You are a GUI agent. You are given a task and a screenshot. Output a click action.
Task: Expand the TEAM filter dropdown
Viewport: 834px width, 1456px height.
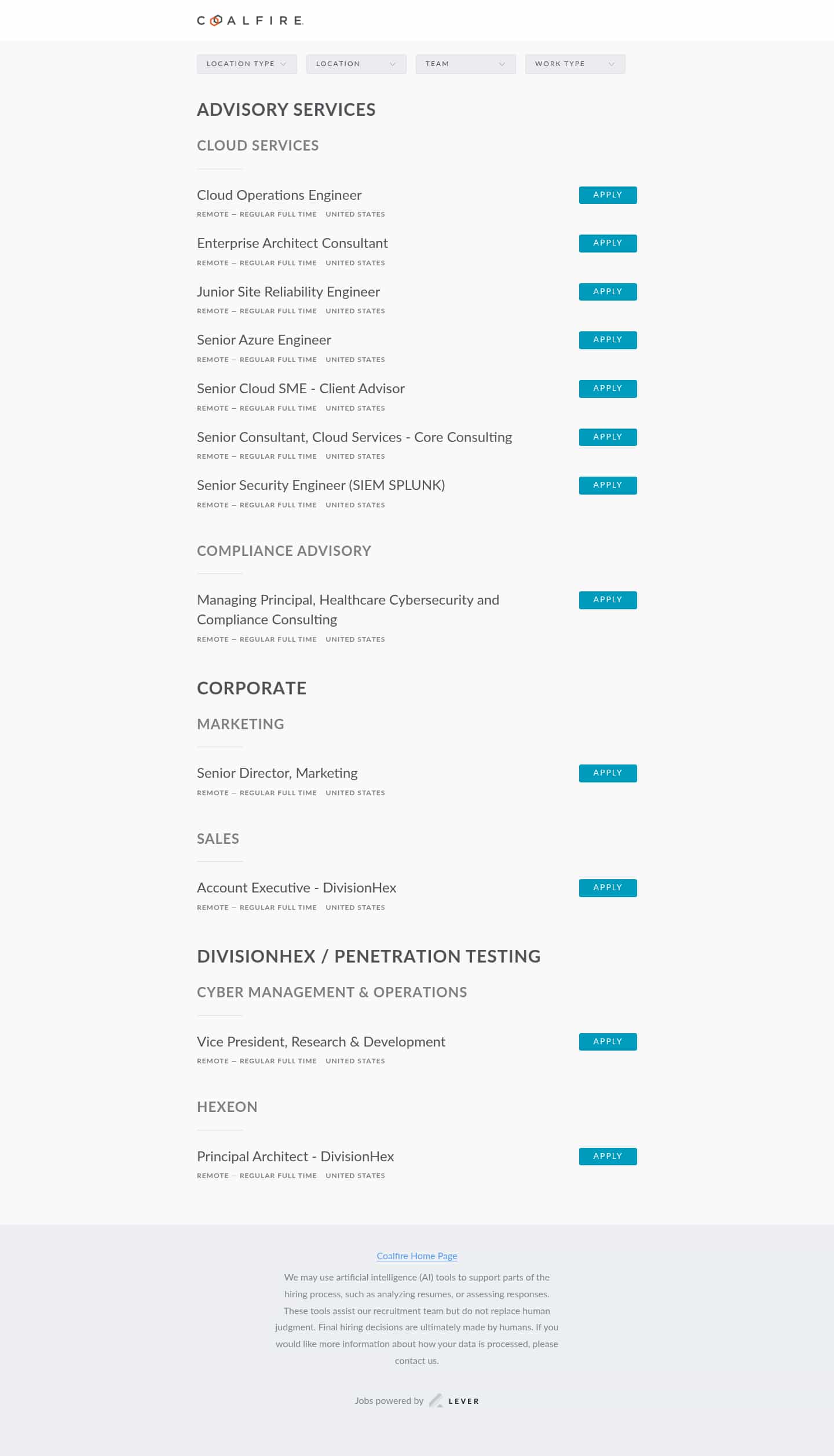tap(465, 64)
